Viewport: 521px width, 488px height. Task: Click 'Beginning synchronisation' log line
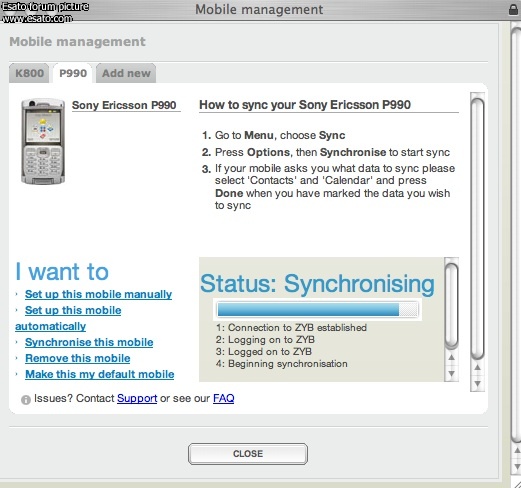tap(282, 364)
